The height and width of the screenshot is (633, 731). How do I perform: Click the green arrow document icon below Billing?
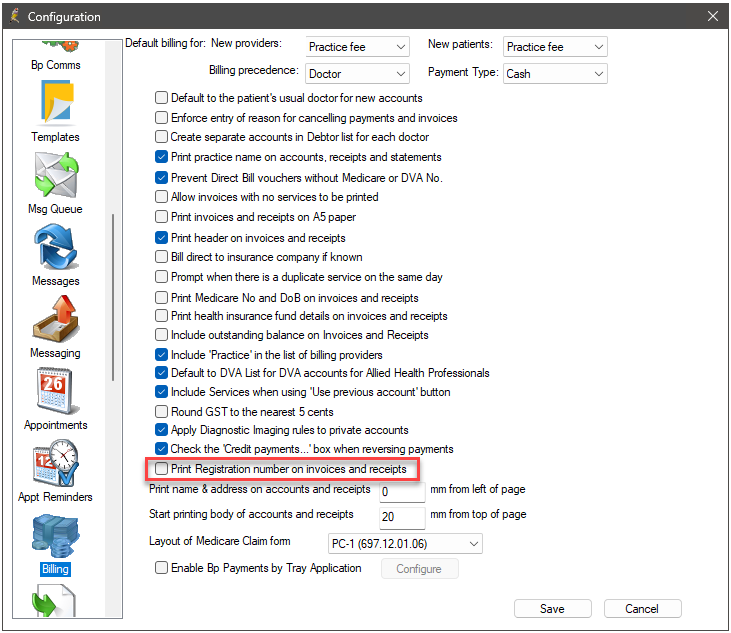53,601
